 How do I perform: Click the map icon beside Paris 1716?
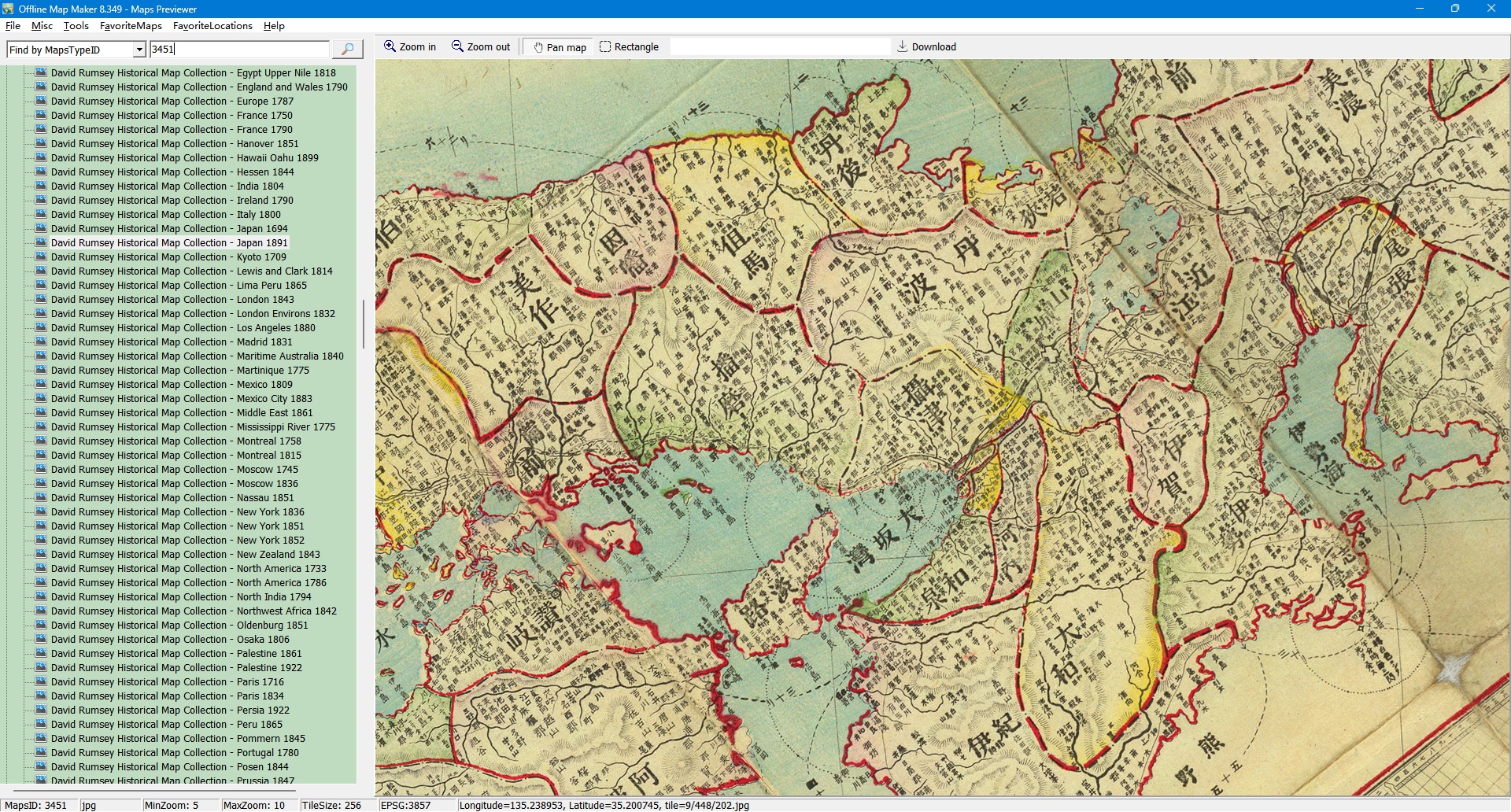(x=40, y=682)
